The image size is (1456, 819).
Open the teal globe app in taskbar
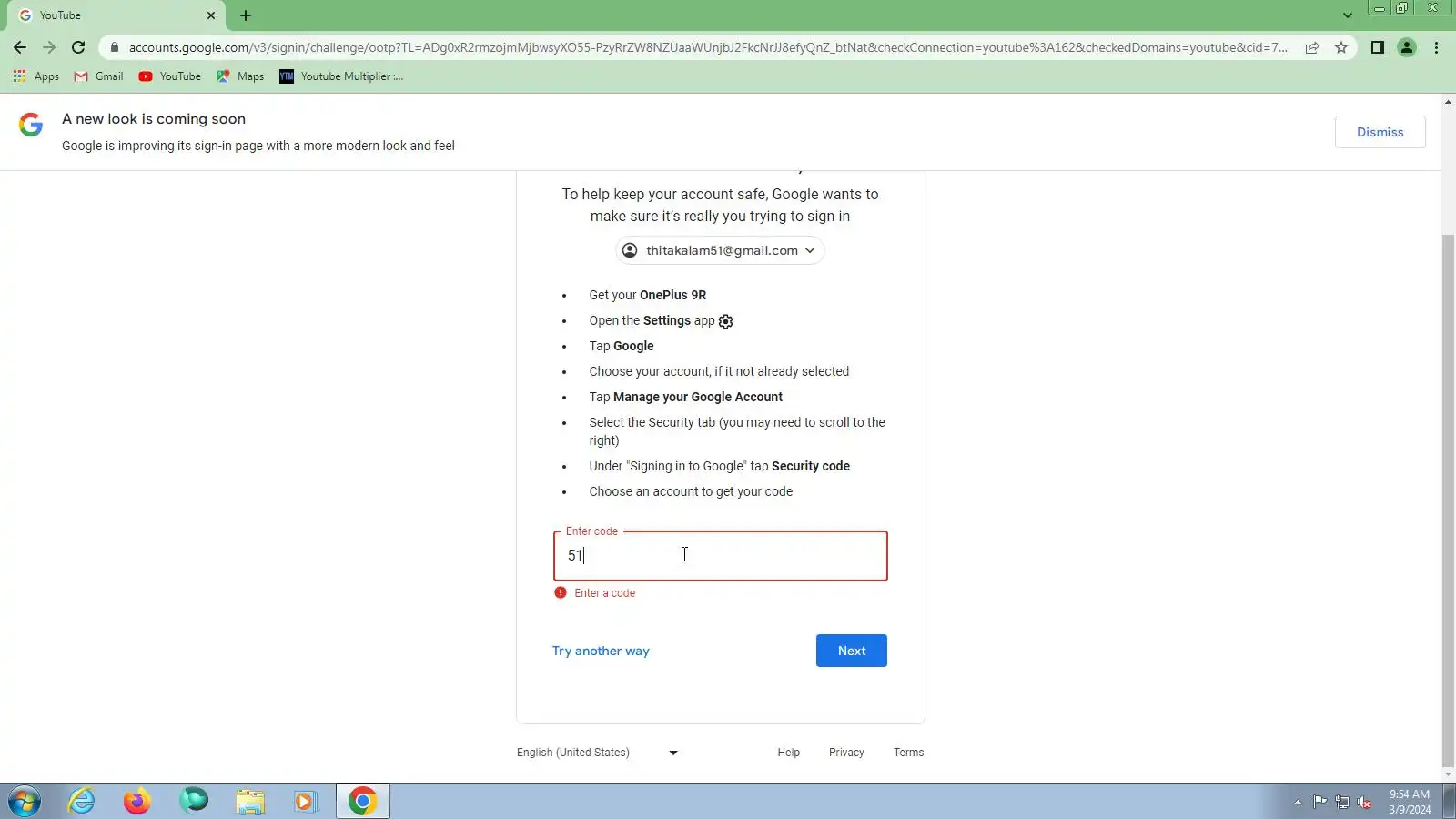pos(194,802)
